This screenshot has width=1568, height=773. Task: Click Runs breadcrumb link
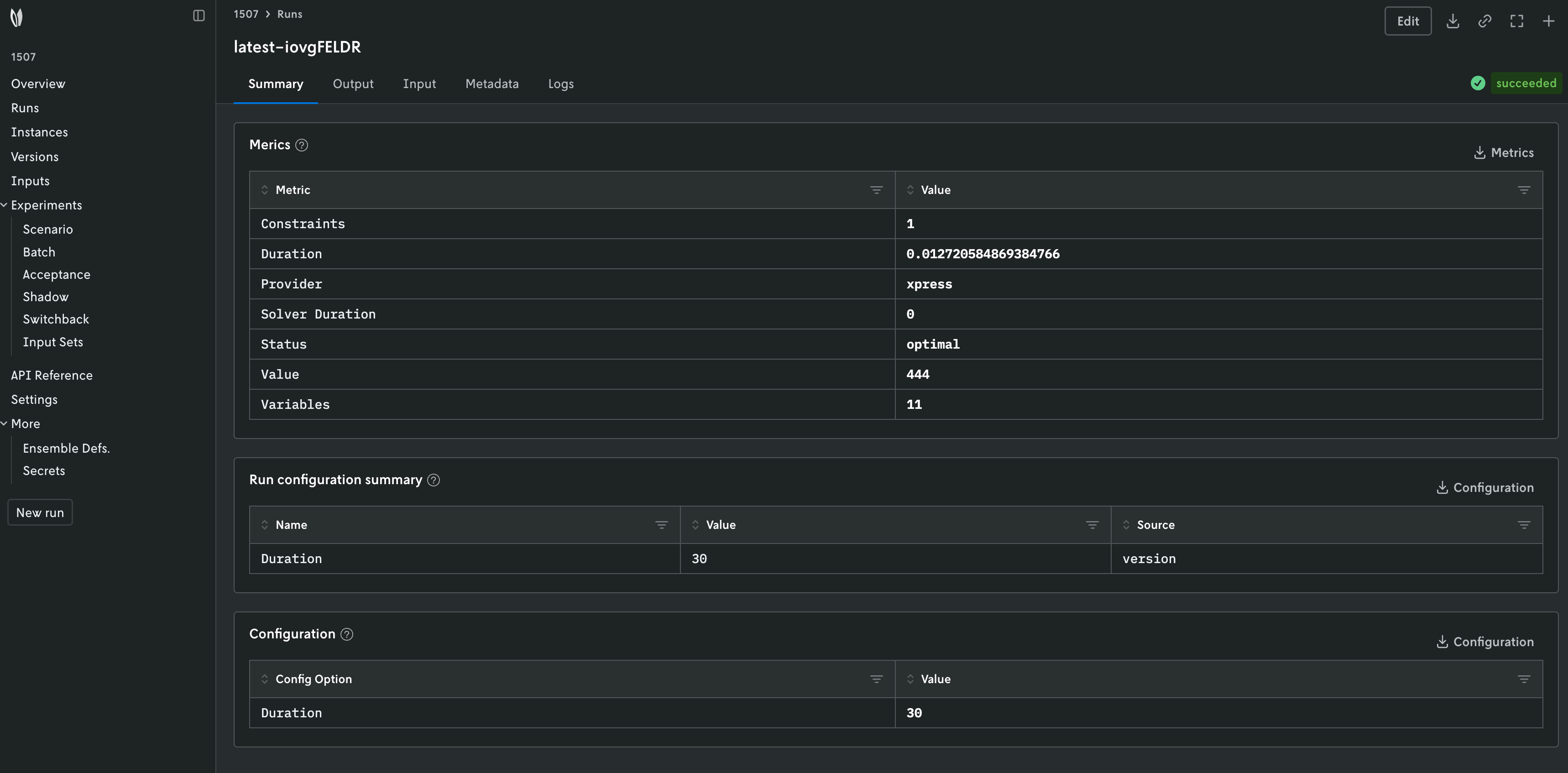click(290, 14)
